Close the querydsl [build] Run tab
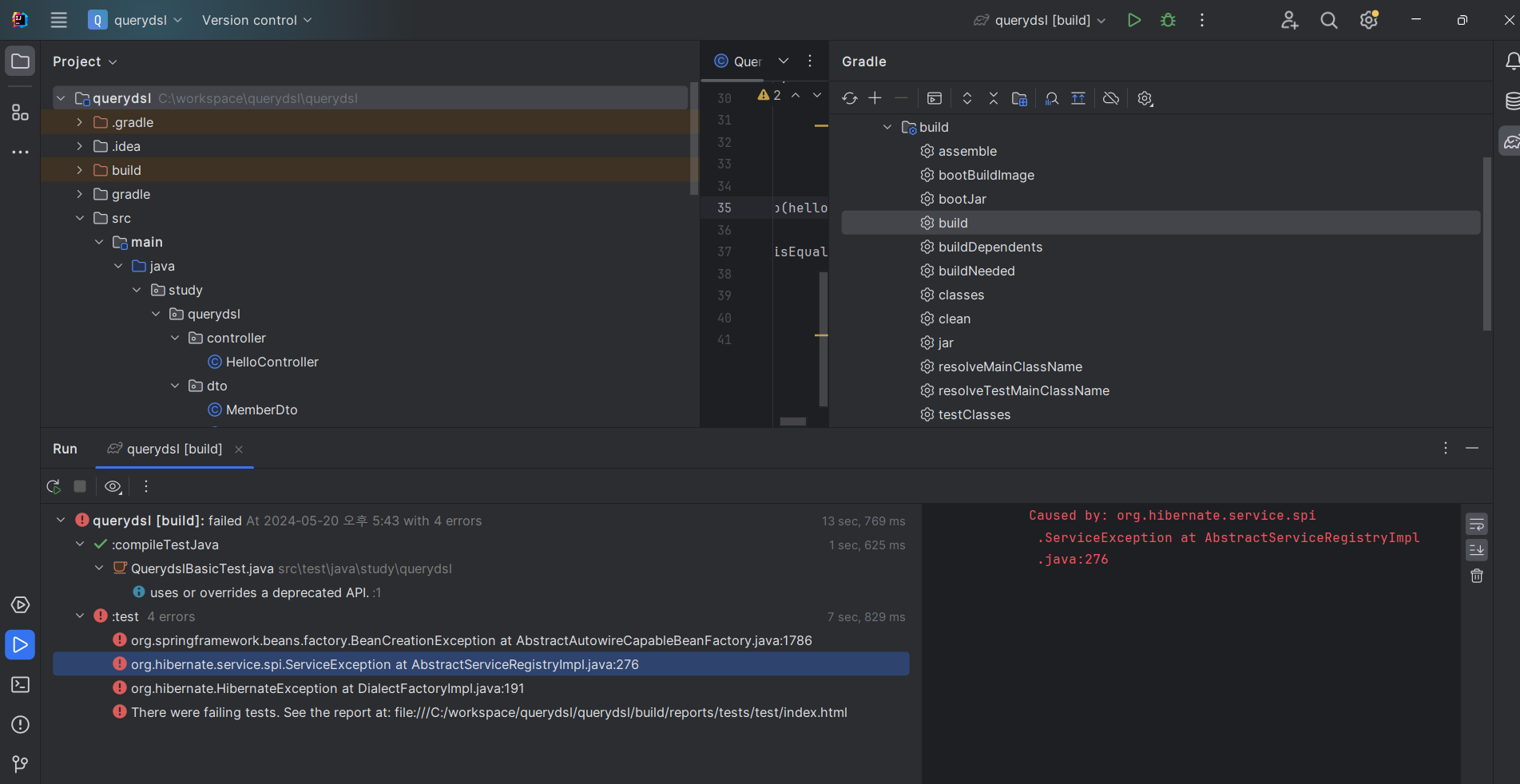Screen dimensions: 1520x784 pyautogui.click(x=239, y=449)
